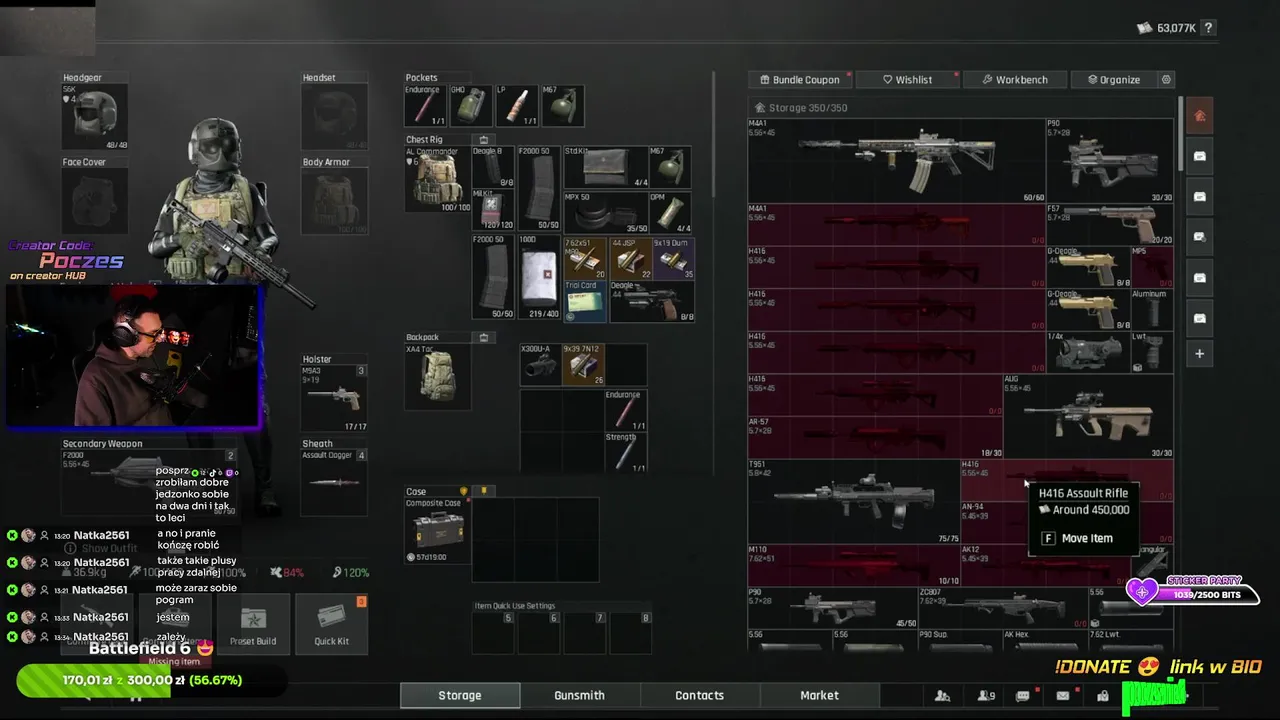
Task: Select the LP item in Pockets
Action: [x=517, y=106]
